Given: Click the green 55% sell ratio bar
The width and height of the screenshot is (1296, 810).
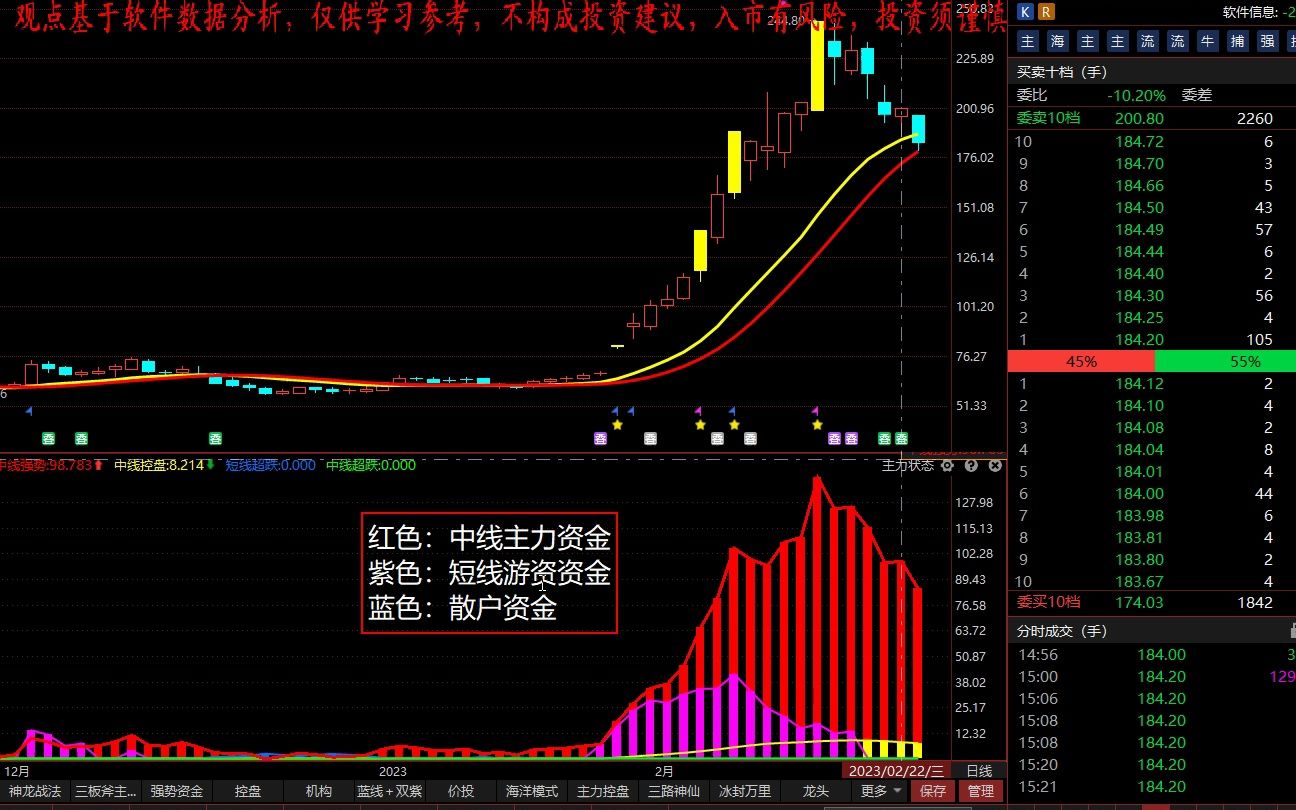Looking at the screenshot, I should click(1226, 361).
